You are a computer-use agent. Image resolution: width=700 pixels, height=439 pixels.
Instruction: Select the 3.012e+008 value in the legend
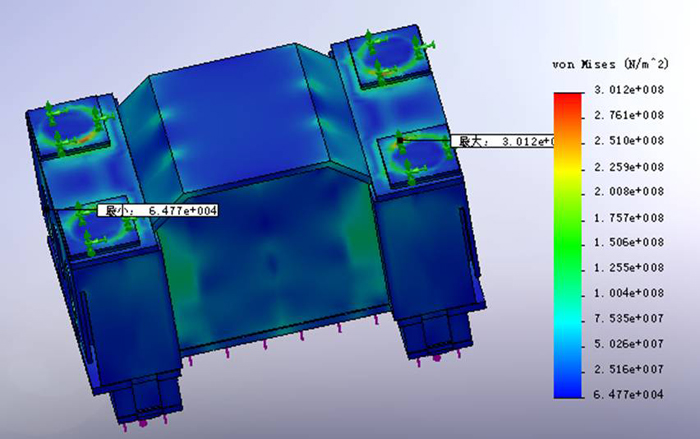click(x=629, y=91)
